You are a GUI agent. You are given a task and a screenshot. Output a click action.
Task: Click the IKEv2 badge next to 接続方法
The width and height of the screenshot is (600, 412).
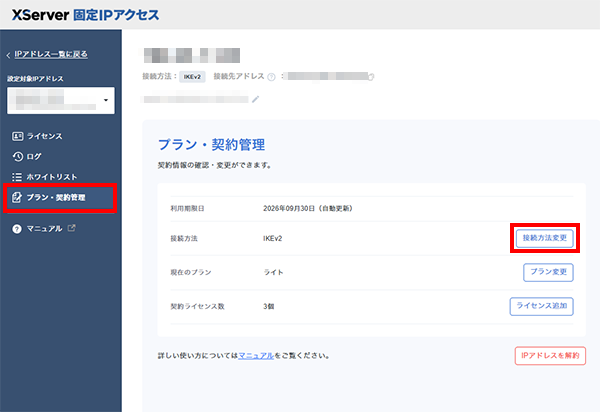pos(192,77)
